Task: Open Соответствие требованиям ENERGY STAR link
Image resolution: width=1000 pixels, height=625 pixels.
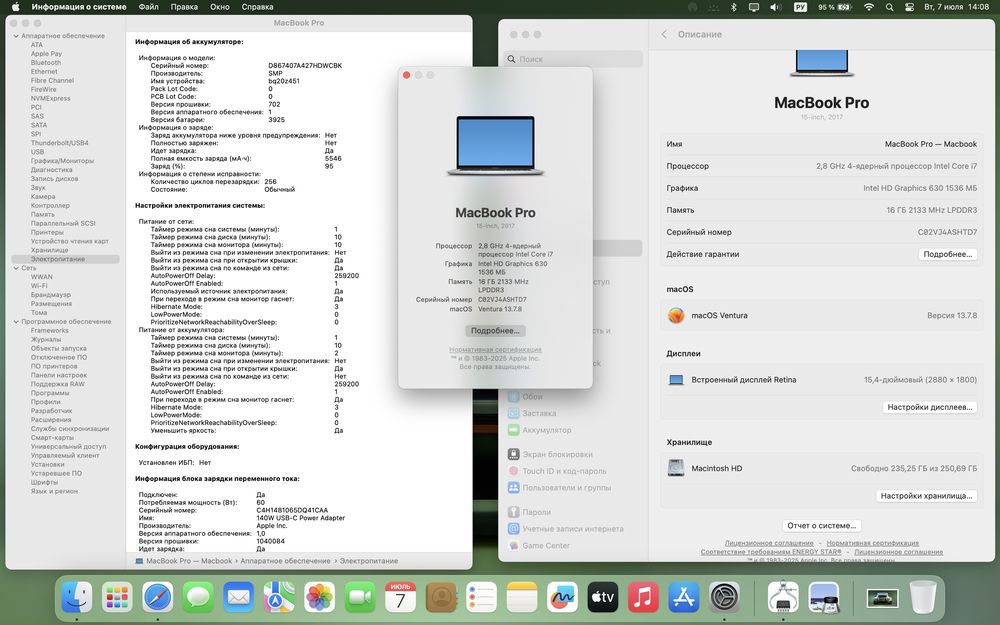Action: (771, 552)
